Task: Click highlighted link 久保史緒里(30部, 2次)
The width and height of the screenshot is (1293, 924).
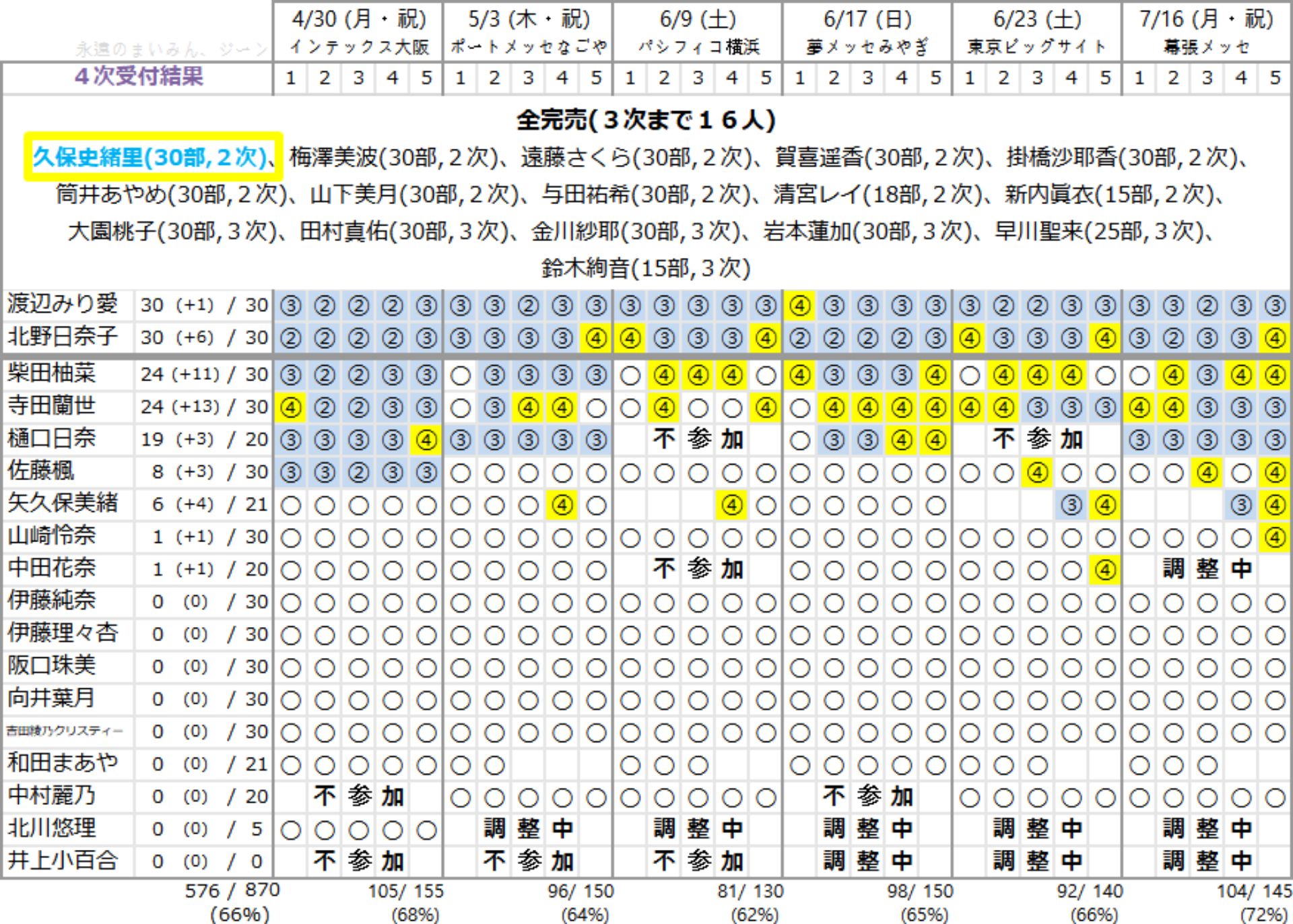Action: click(x=151, y=157)
